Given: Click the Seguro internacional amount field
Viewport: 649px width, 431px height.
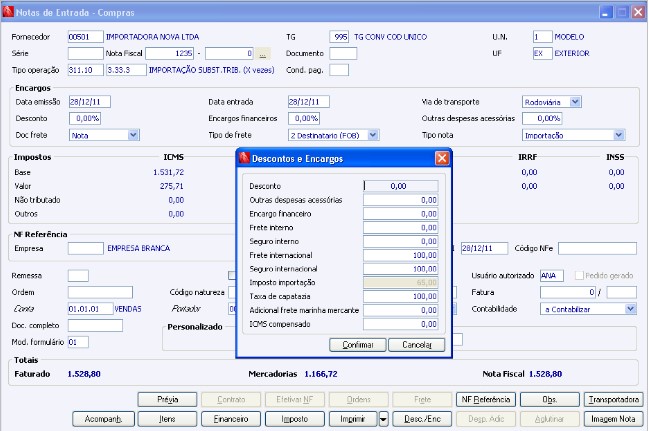Looking at the screenshot, I should [x=401, y=269].
